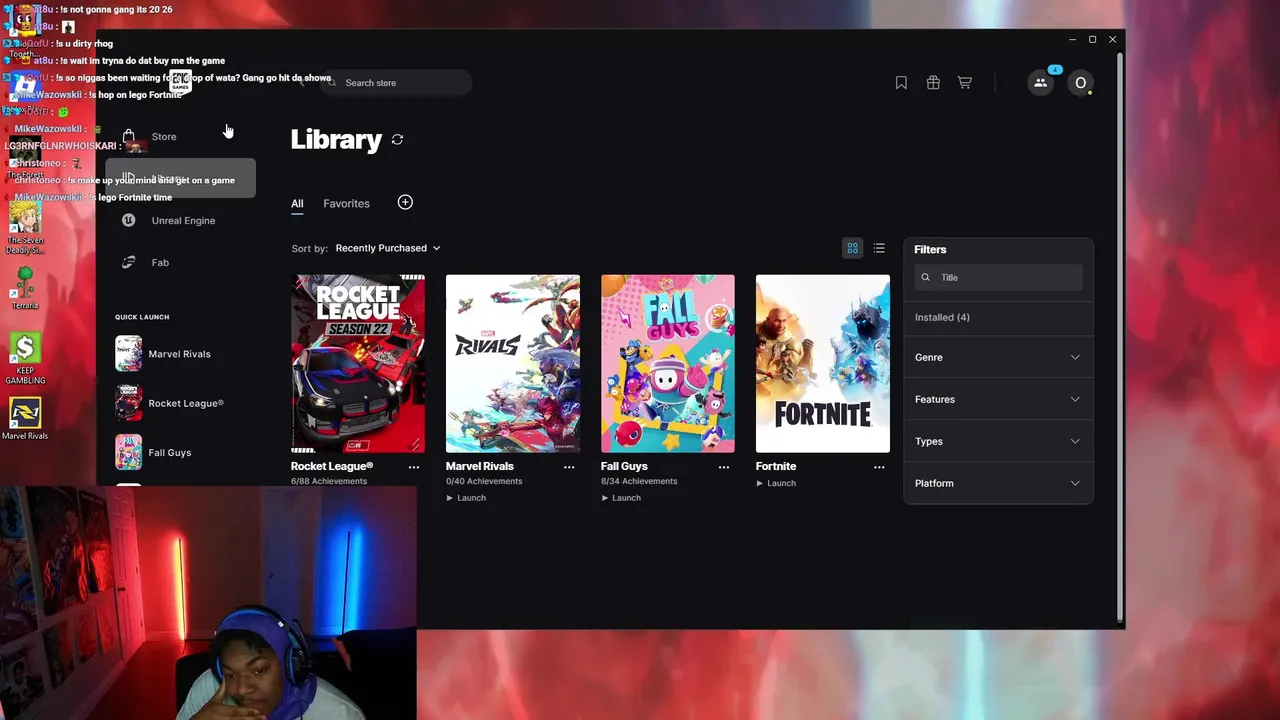Open the shopping cart icon
Viewport: 1280px width, 720px height.
click(965, 83)
